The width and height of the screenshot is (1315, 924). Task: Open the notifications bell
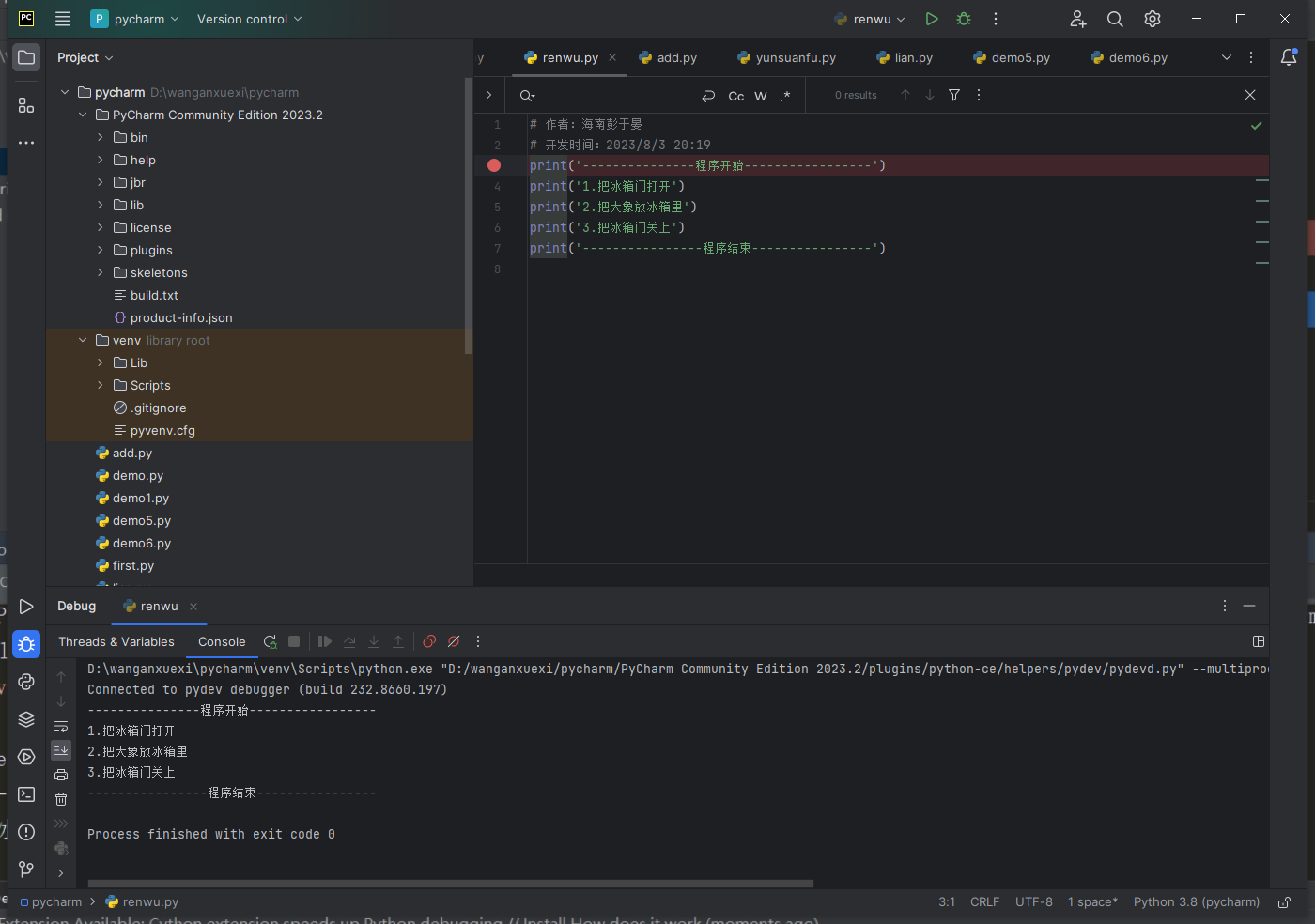coord(1289,57)
